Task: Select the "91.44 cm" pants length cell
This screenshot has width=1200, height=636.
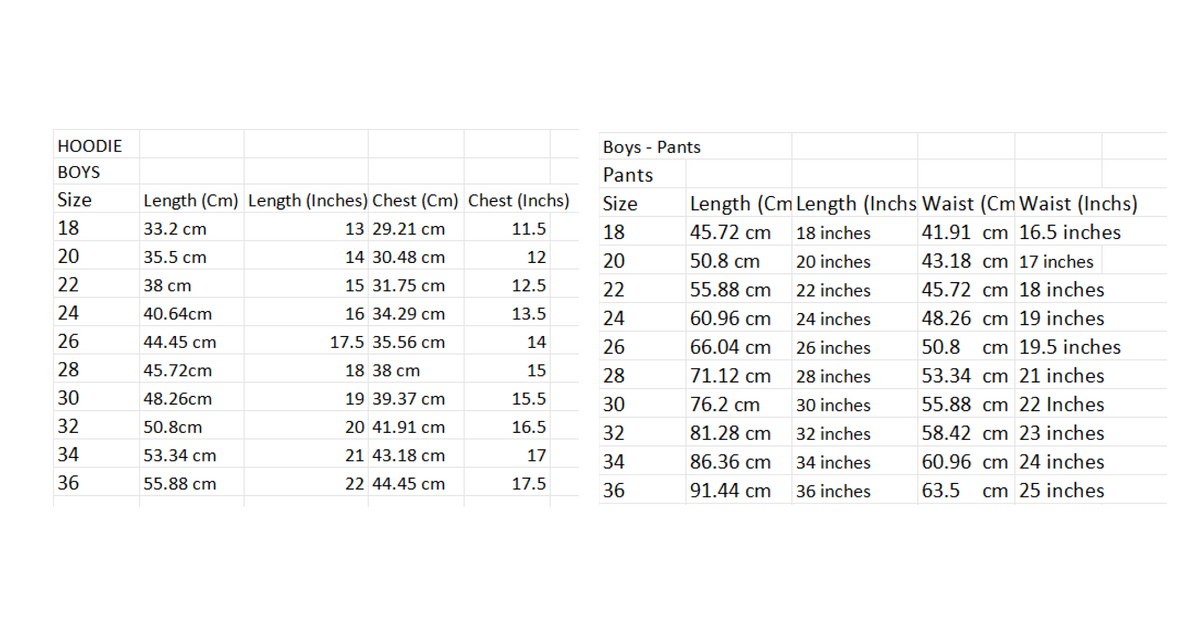Action: 730,491
